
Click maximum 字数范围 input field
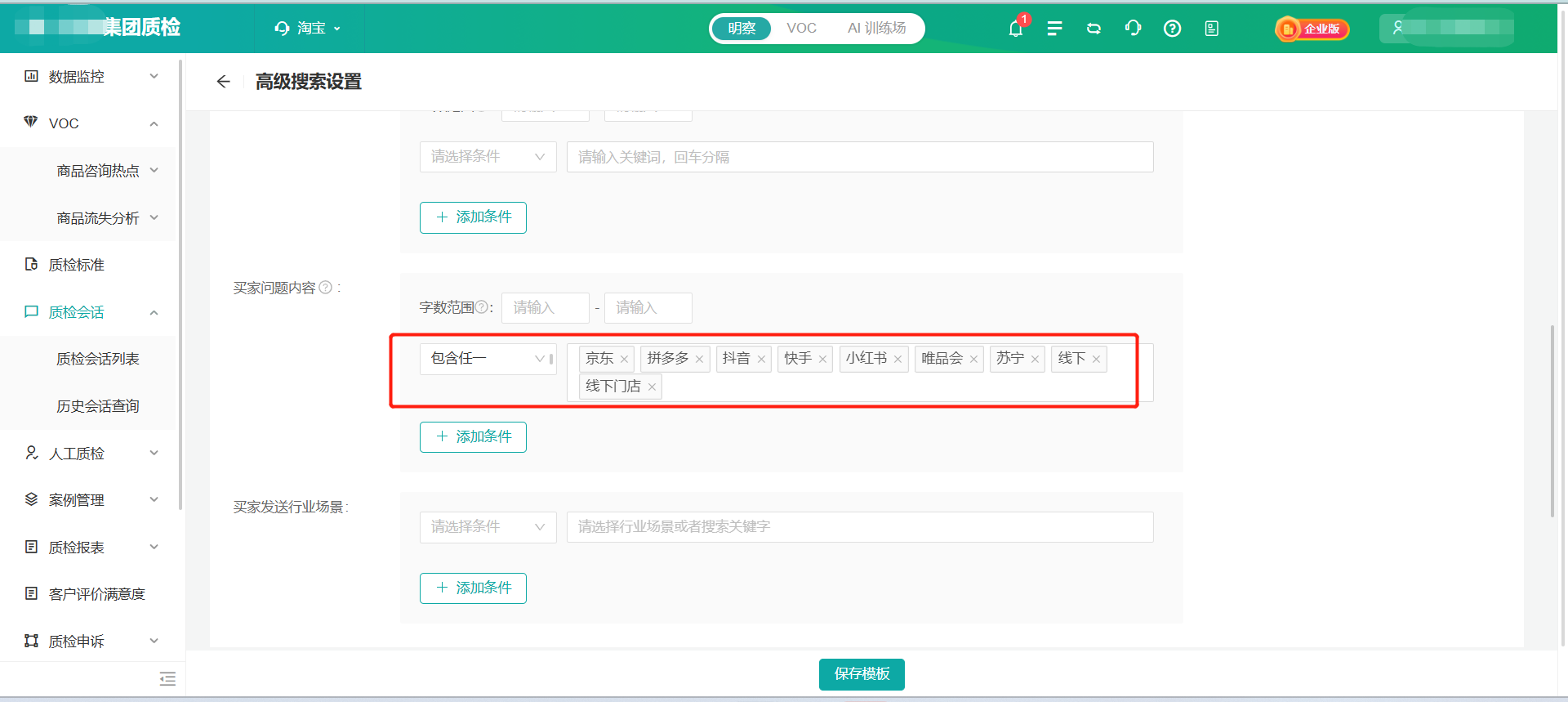[x=648, y=308]
